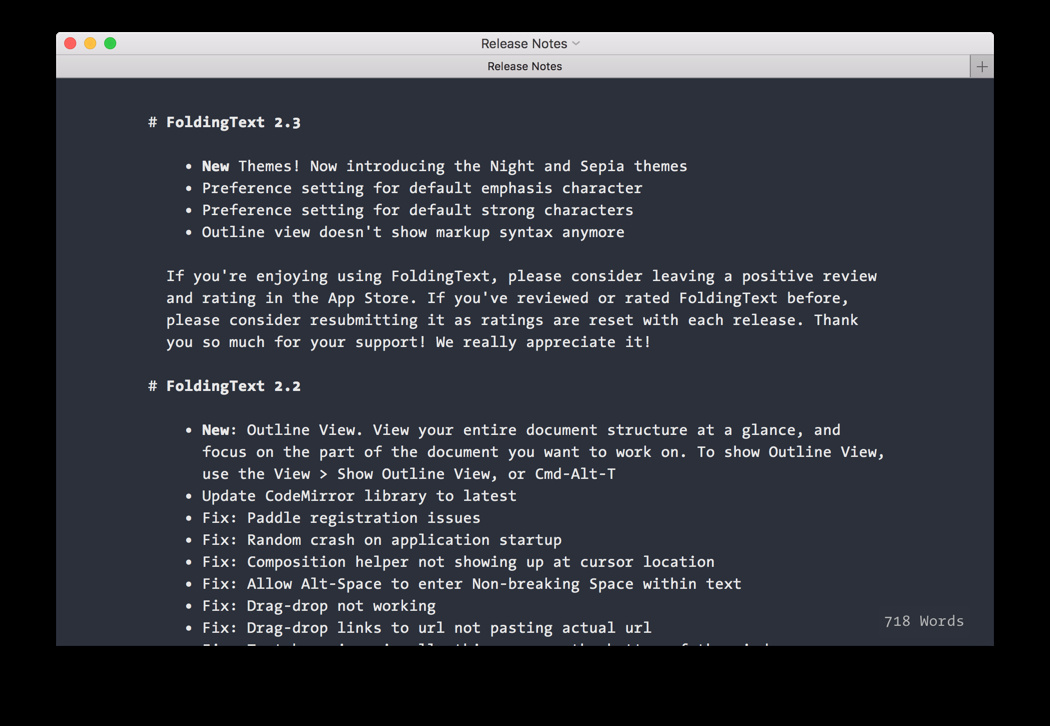Click the window title text 'Release Notes'
The image size is (1050, 726).
(524, 44)
